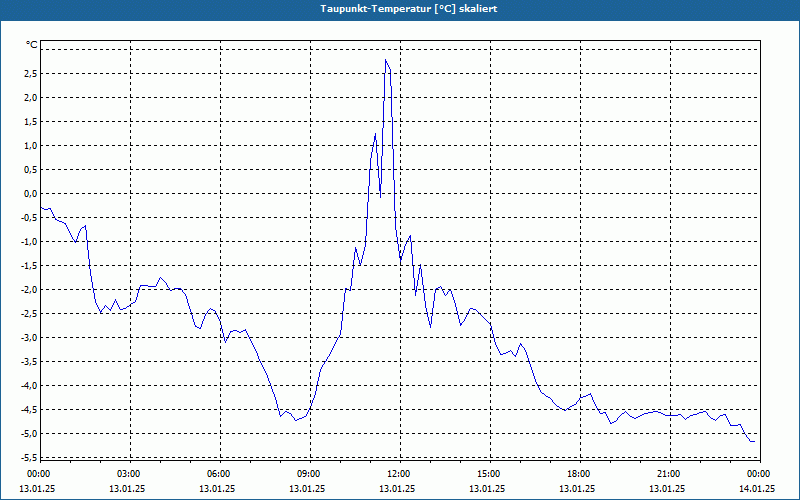Select the -2,5 y-axis label
The height and width of the screenshot is (500, 800).
[29, 313]
